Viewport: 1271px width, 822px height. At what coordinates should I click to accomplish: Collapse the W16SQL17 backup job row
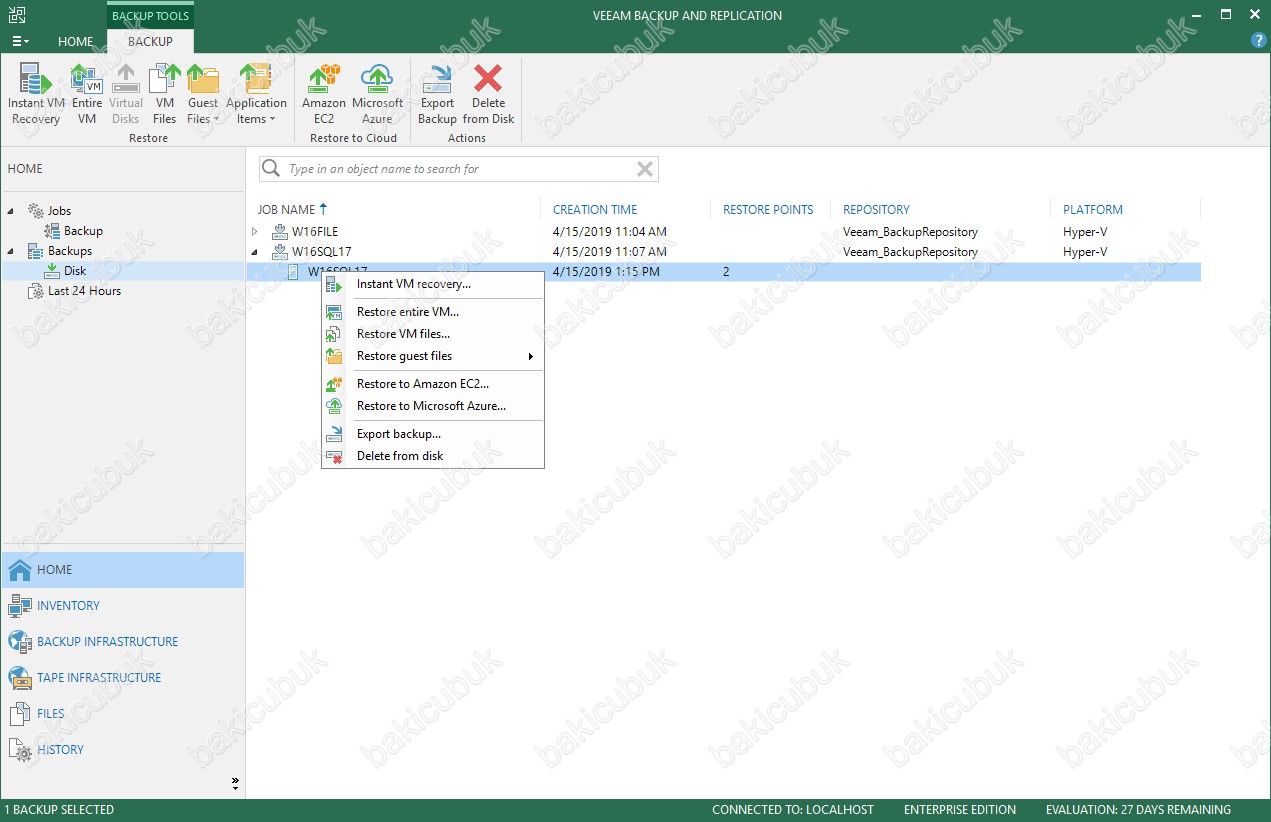[255, 252]
